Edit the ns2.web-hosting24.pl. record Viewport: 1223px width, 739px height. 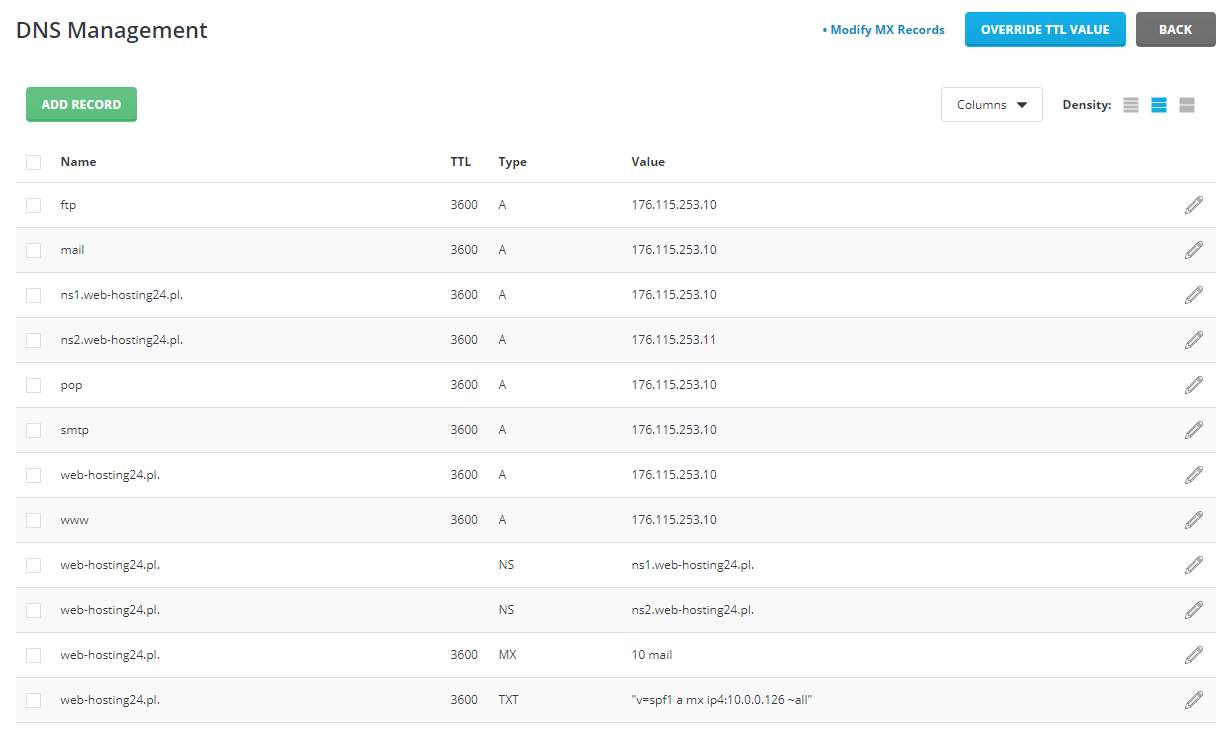1193,340
